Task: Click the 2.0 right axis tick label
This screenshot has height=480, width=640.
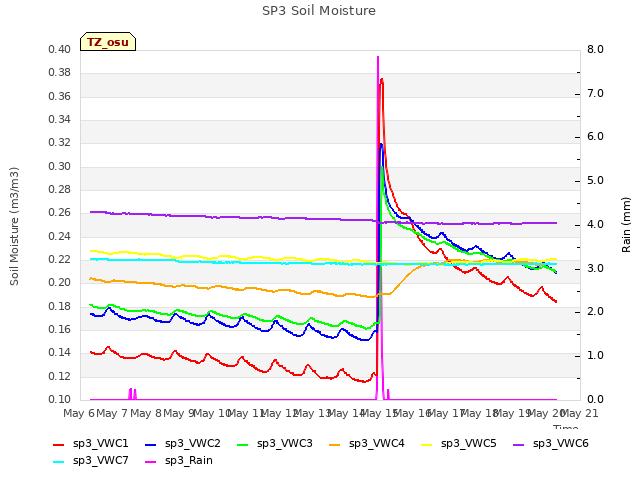Action: [595, 312]
